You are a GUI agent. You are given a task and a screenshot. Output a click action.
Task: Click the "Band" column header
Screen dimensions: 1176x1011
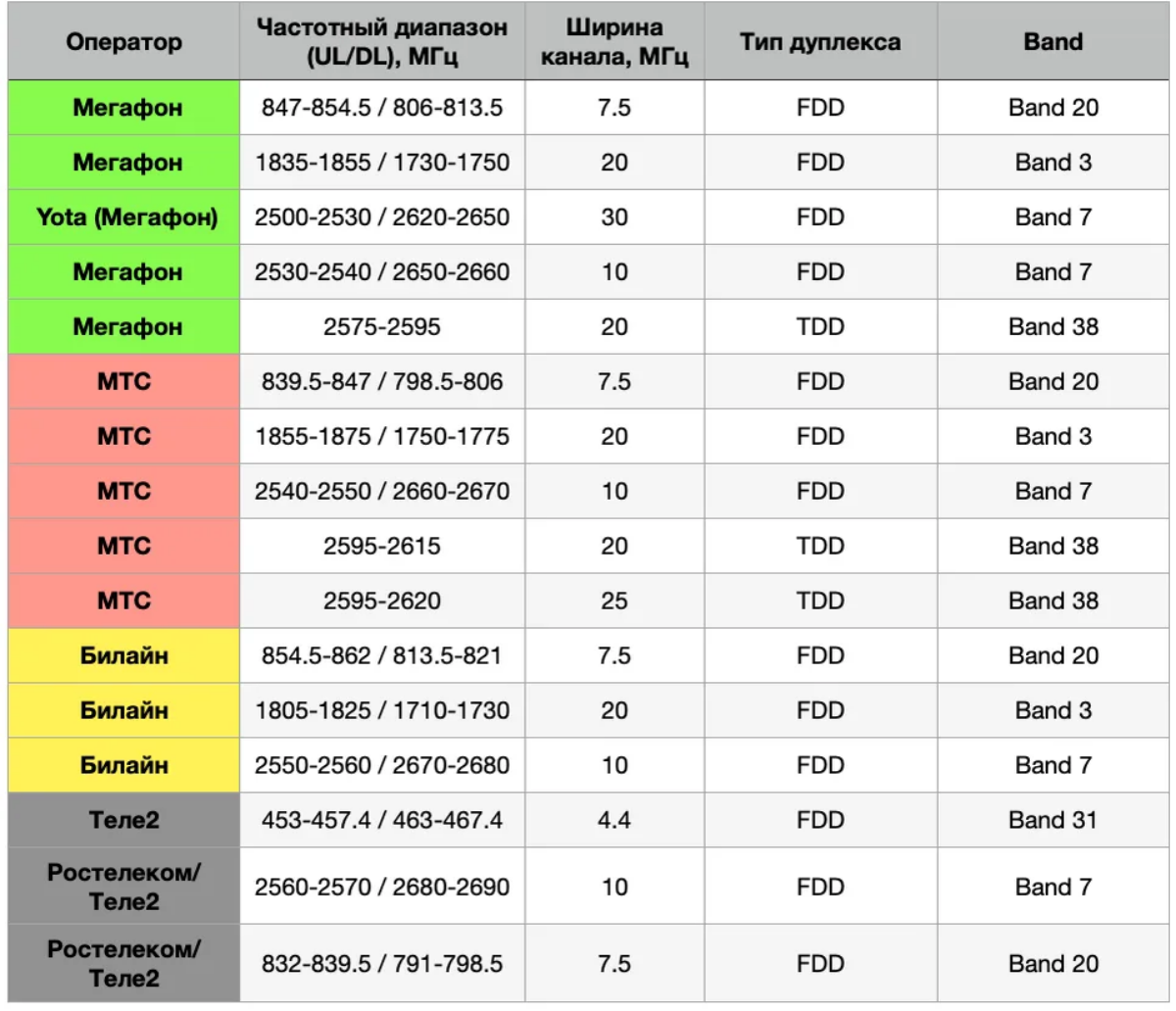(x=1053, y=42)
